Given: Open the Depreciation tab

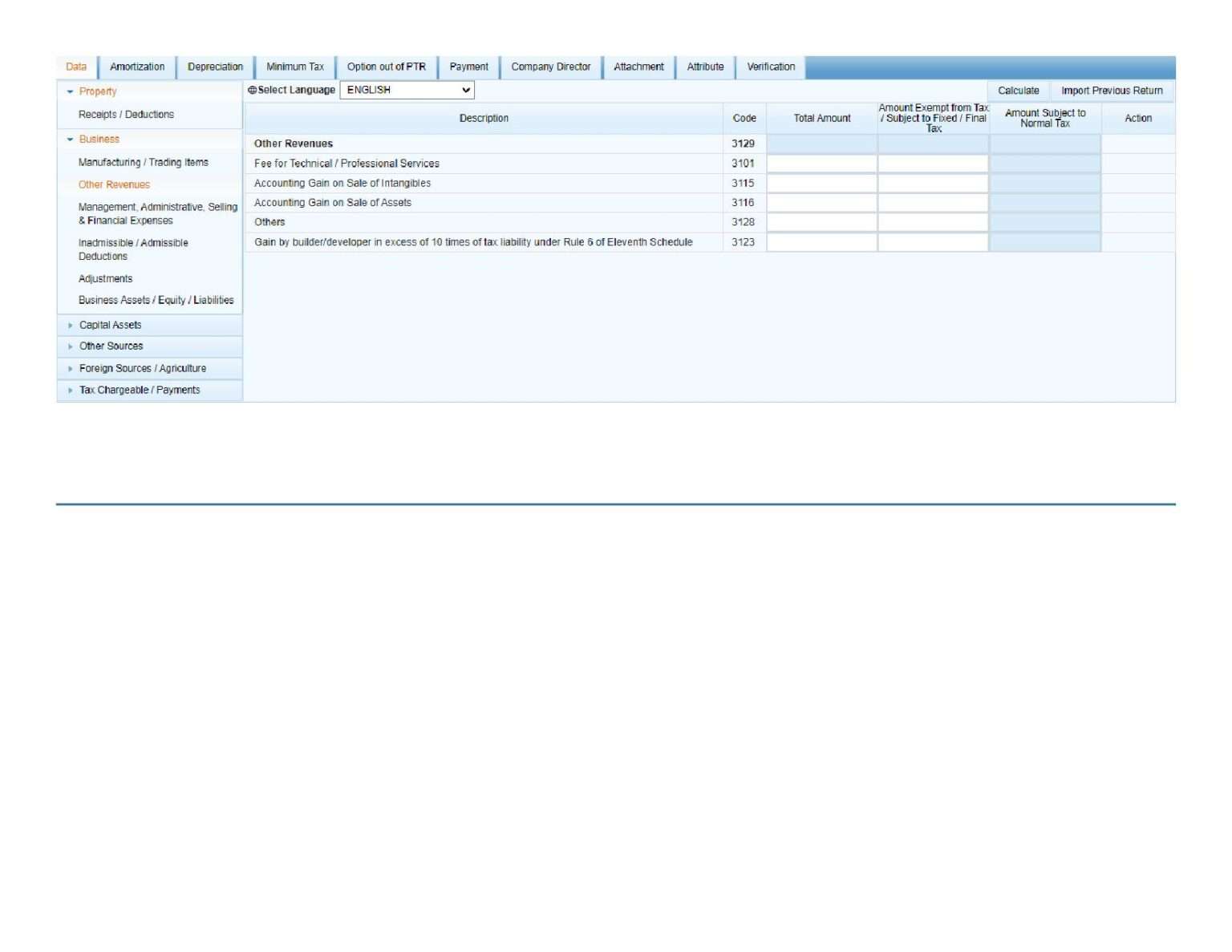Looking at the screenshot, I should click(215, 67).
